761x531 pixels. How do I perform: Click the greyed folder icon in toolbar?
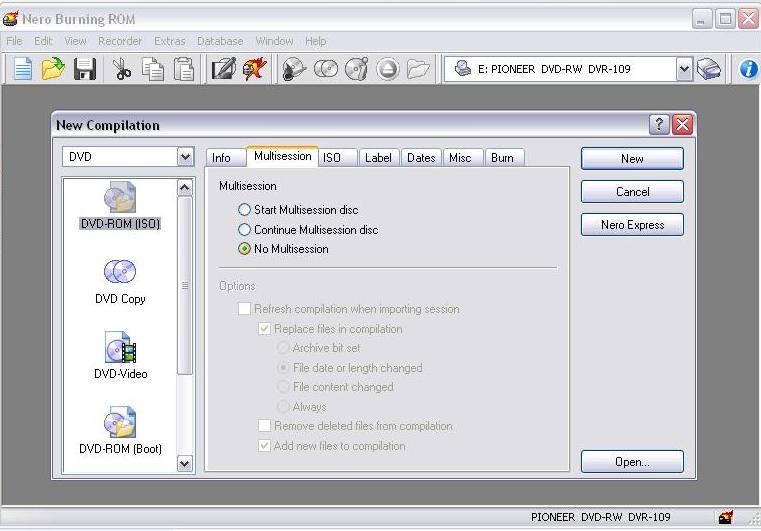(x=418, y=68)
